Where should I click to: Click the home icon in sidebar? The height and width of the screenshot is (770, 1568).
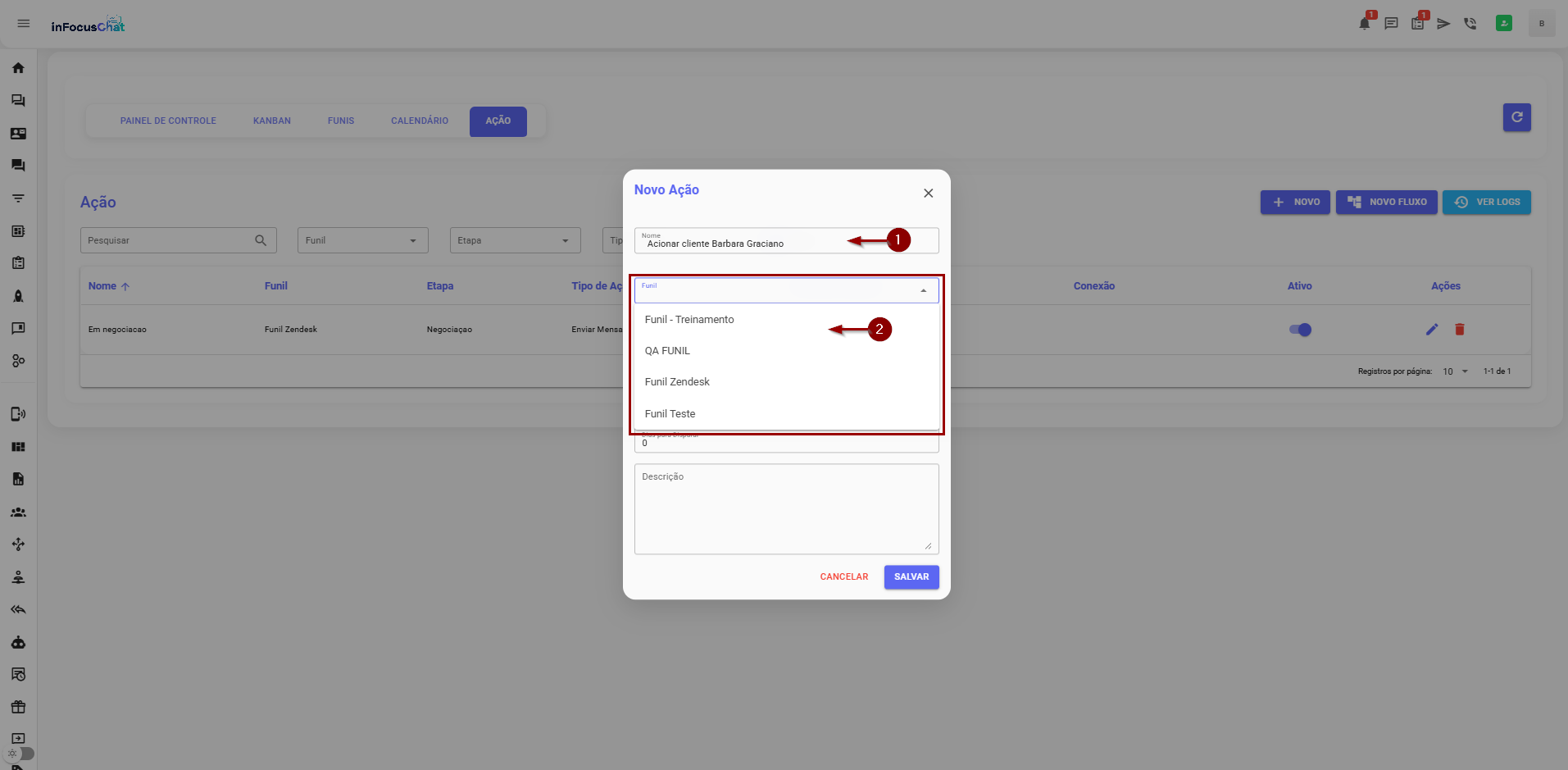tap(18, 68)
